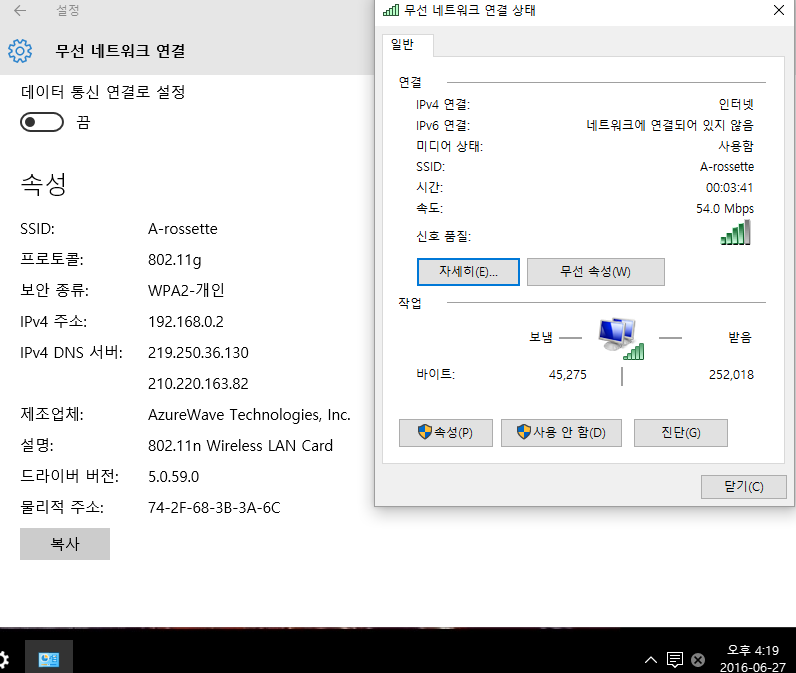Click the network computers activity icon
This screenshot has width=796, height=673.
pos(621,339)
